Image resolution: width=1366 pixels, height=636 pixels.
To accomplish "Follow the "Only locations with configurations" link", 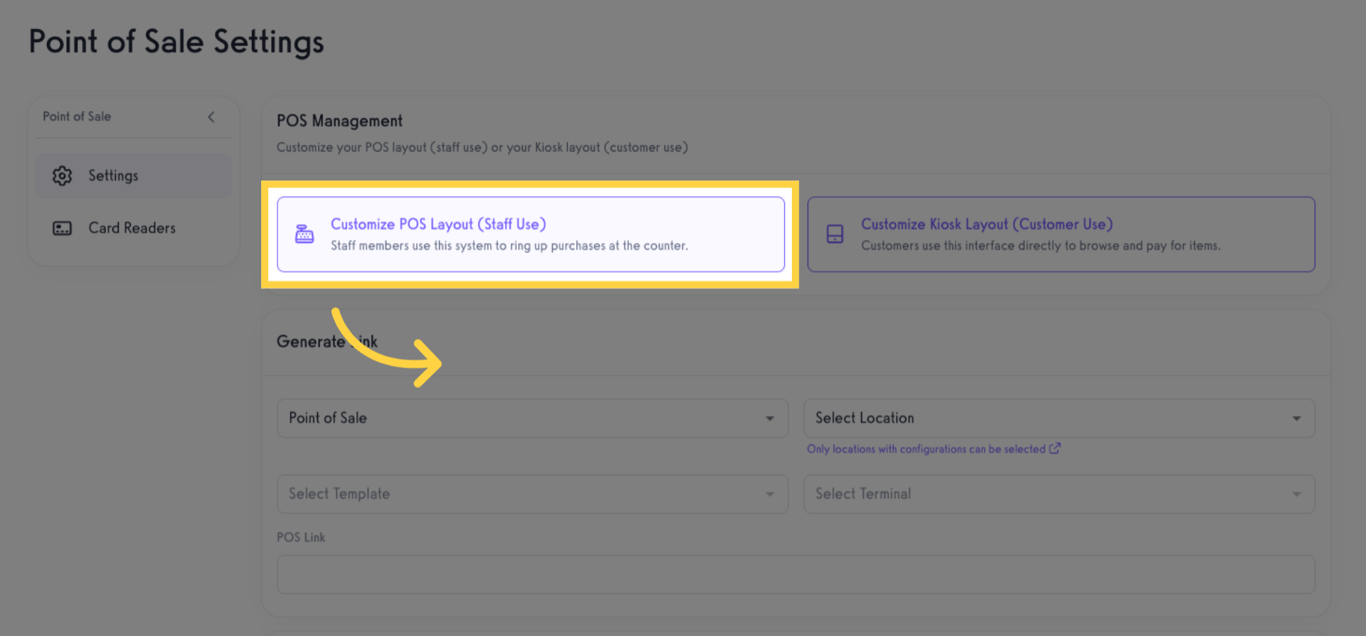I will click(926, 449).
